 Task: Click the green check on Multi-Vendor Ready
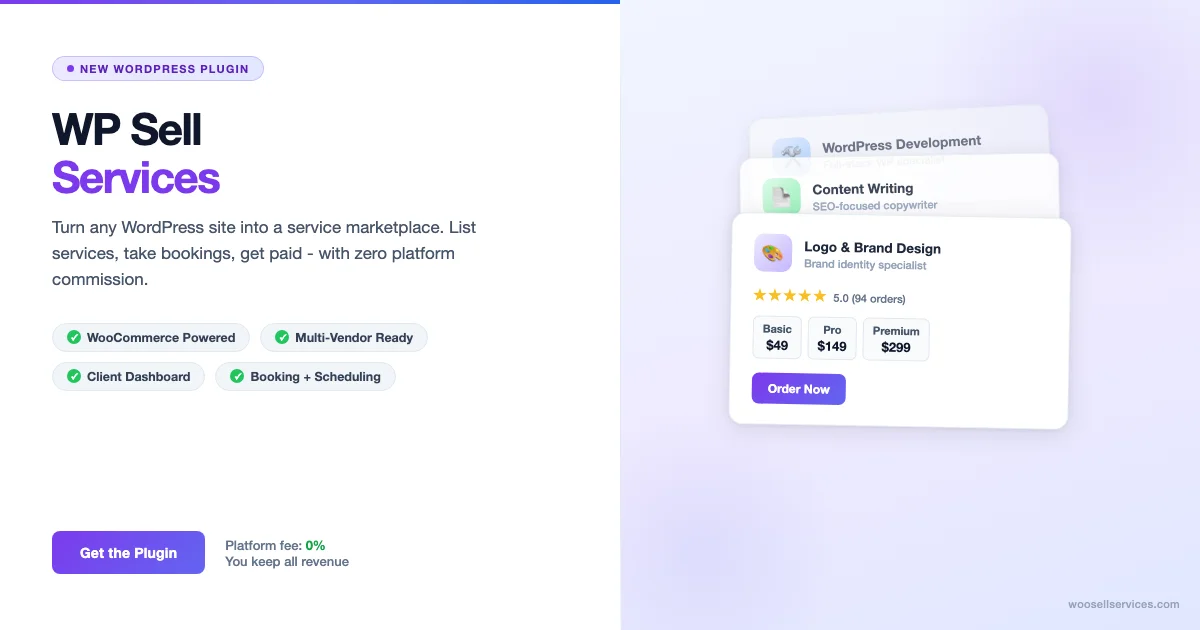[x=282, y=337]
